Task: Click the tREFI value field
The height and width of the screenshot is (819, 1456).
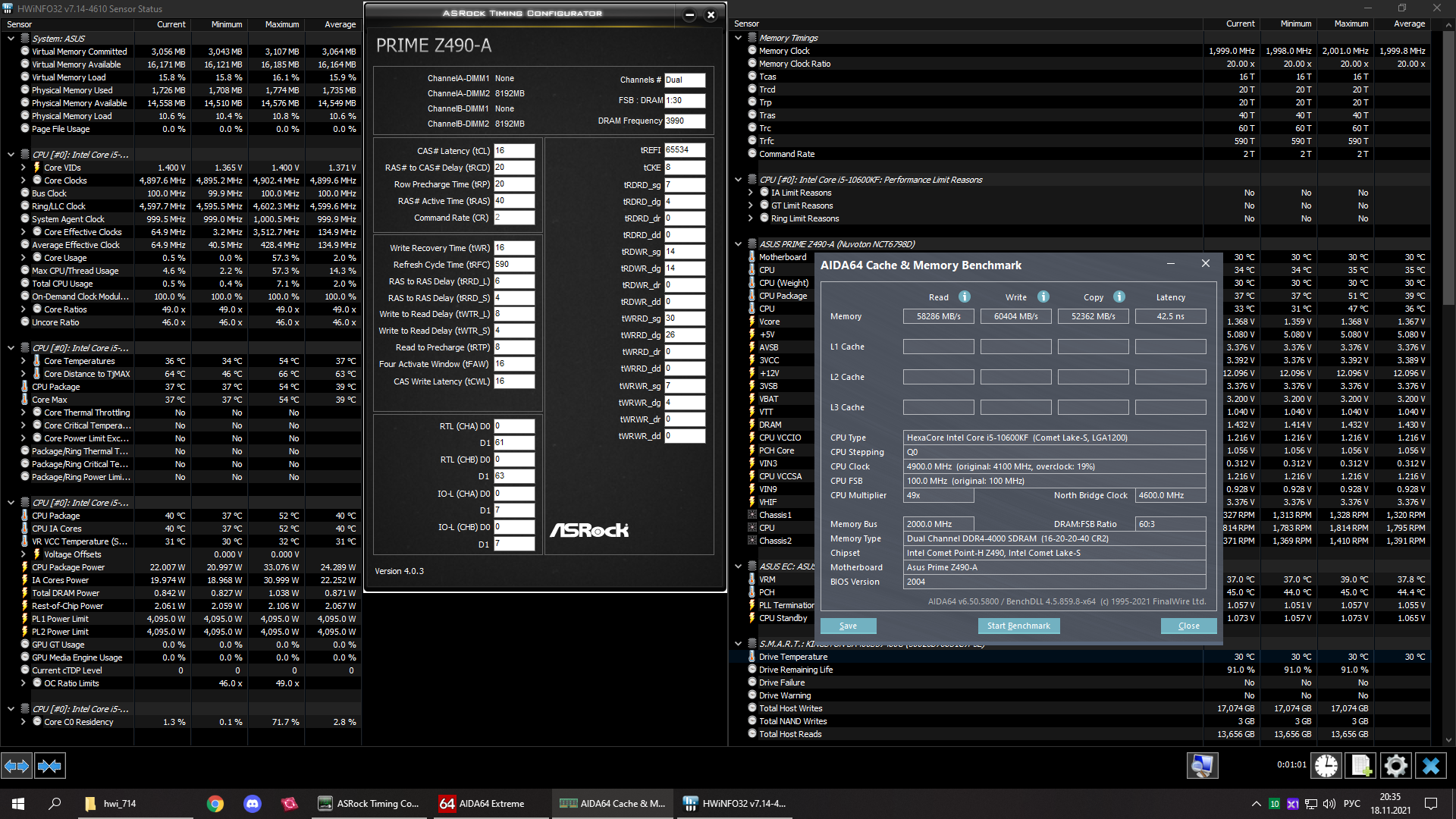Action: point(684,150)
